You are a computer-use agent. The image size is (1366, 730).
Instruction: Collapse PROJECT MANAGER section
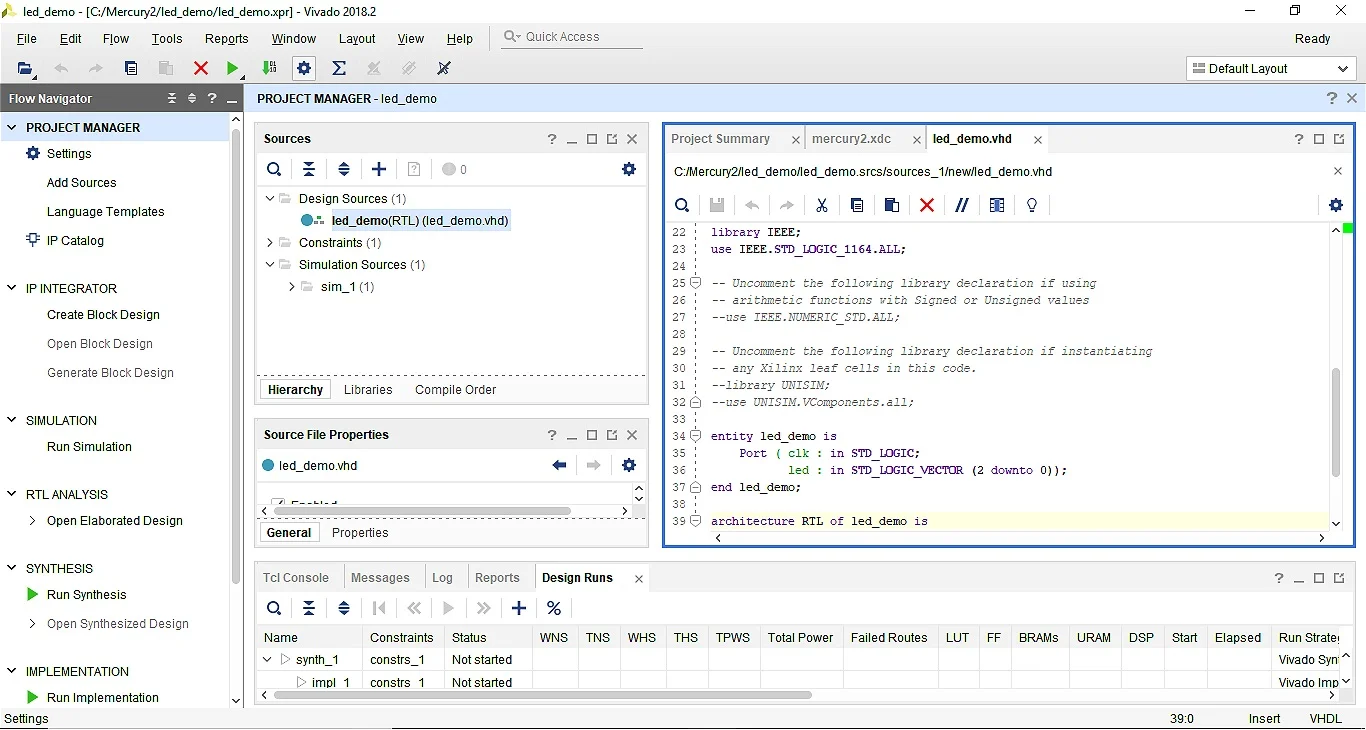tap(12, 127)
